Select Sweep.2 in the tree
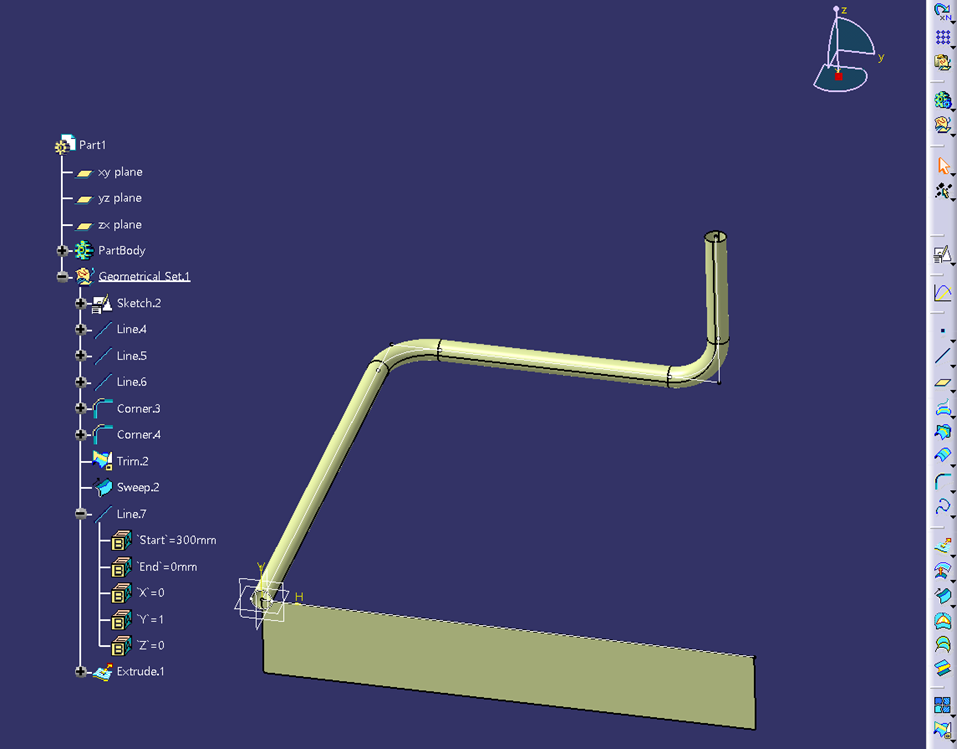Screen dimensions: 957x749 click(138, 487)
